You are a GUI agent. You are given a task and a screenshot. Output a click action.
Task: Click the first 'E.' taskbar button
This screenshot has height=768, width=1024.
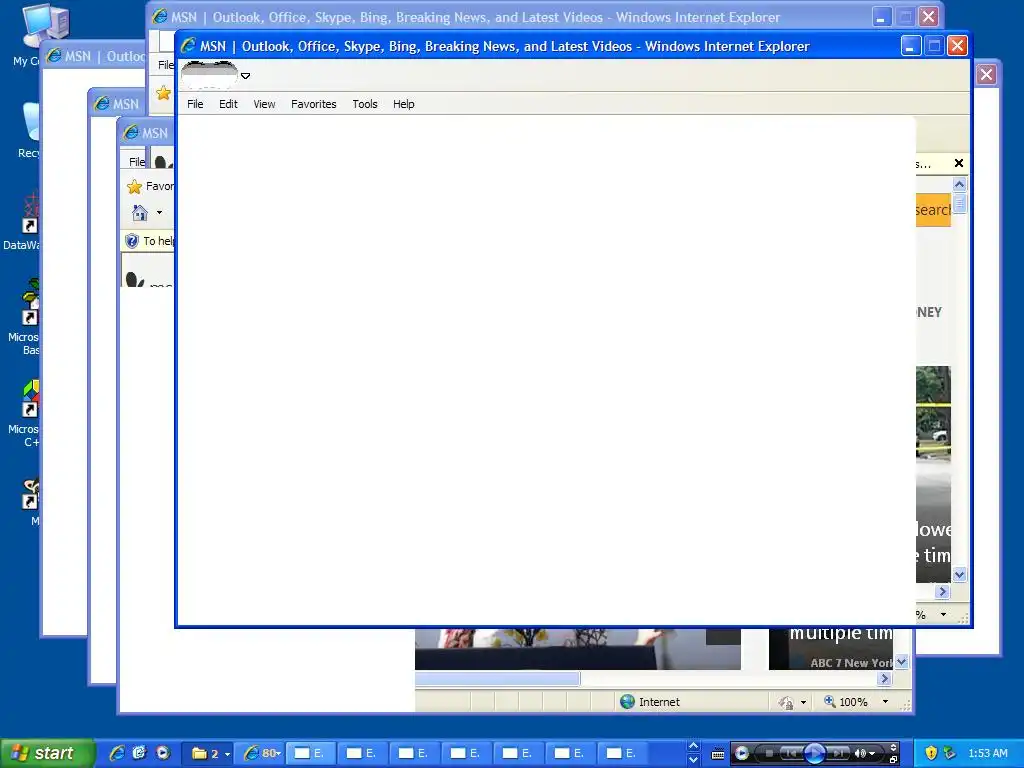(x=310, y=754)
